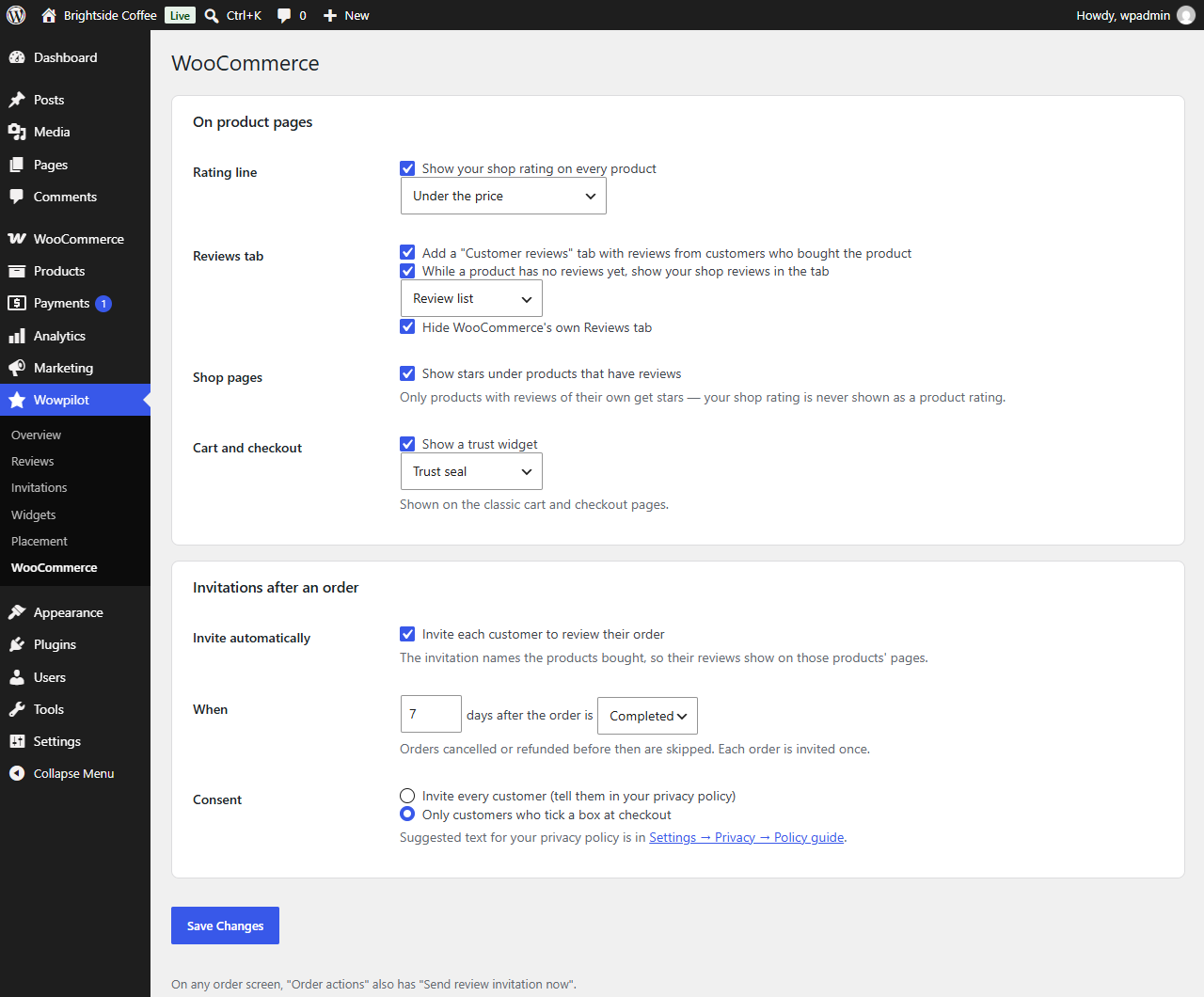The height and width of the screenshot is (997, 1204).
Task: Open Wowpilot Widgets submenu item
Action: tap(33, 514)
